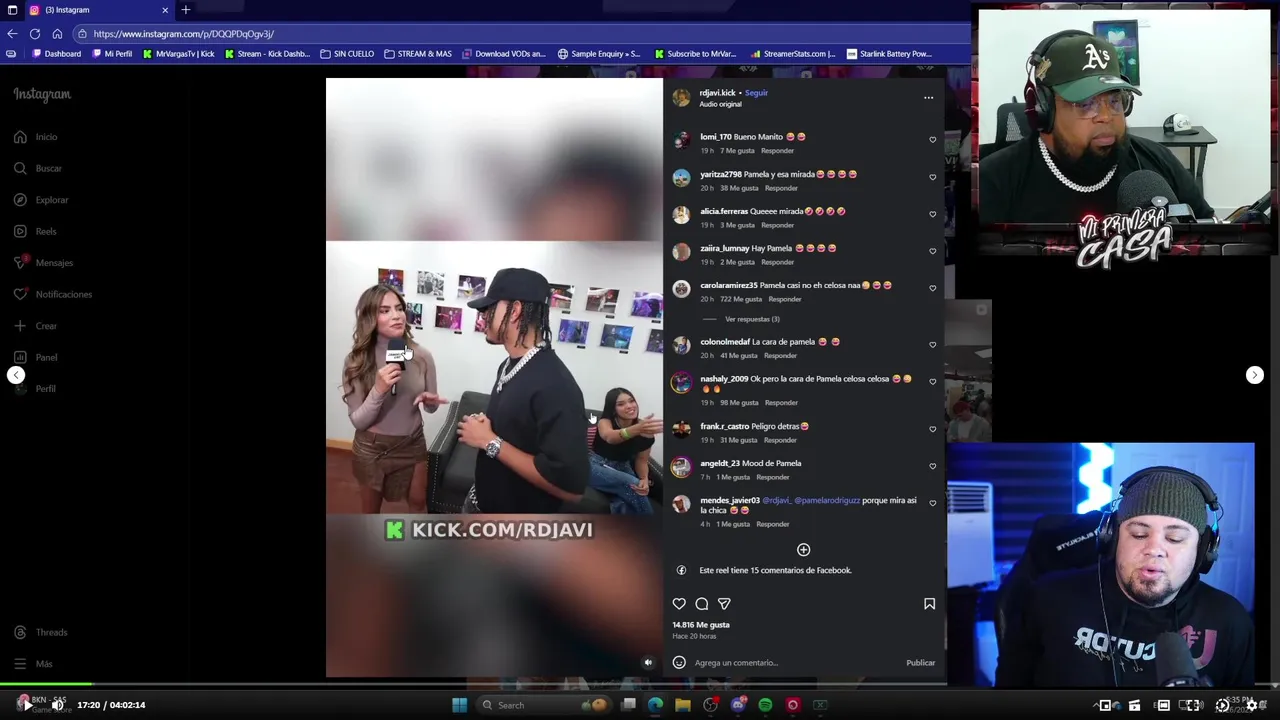Open video player settings gear

[1251, 705]
